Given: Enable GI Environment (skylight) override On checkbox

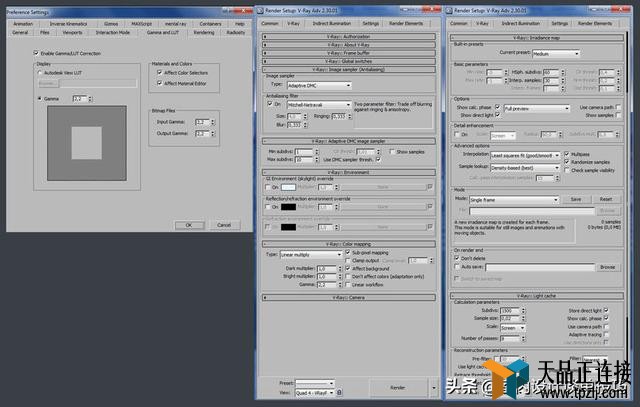Looking at the screenshot, I should [268, 187].
